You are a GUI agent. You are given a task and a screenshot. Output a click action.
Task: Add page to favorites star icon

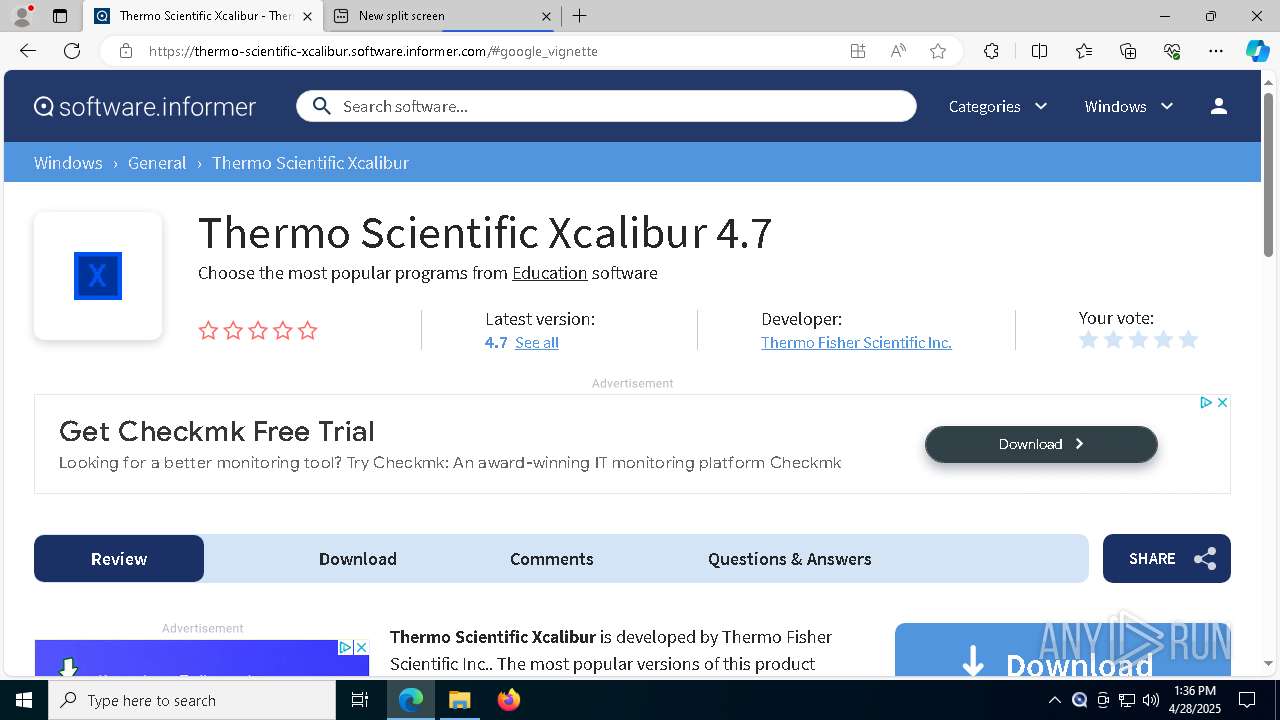tap(938, 51)
